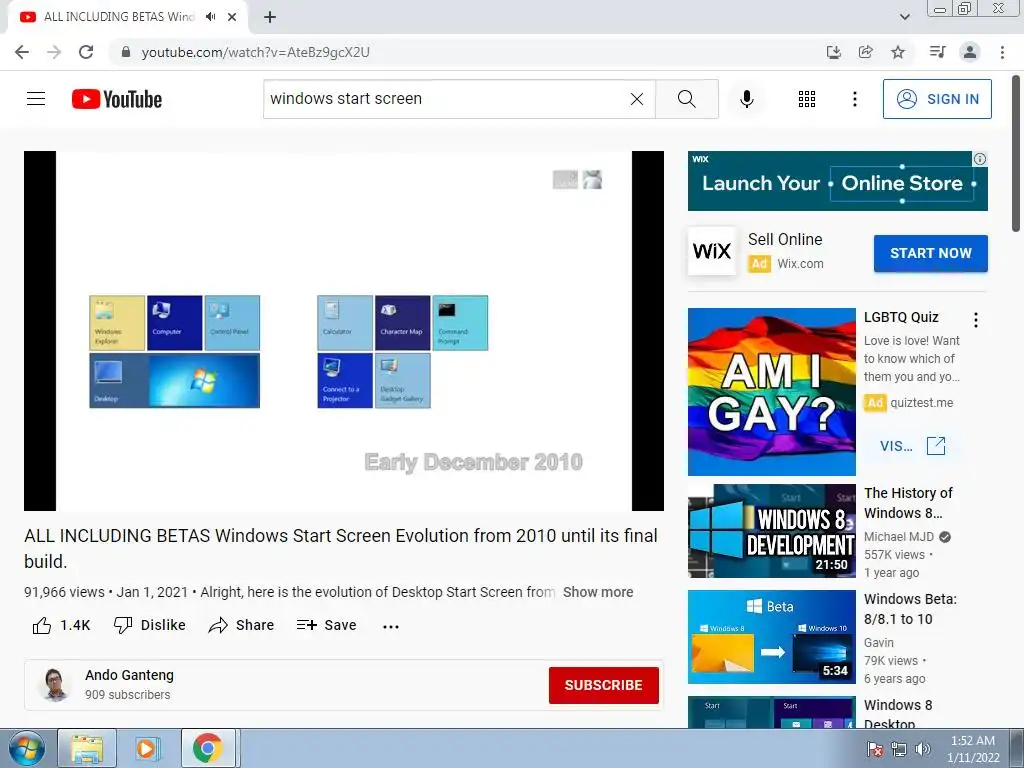This screenshot has height=768, width=1024.
Task: Open the AM I GAY quiz thumbnail
Action: 771,392
